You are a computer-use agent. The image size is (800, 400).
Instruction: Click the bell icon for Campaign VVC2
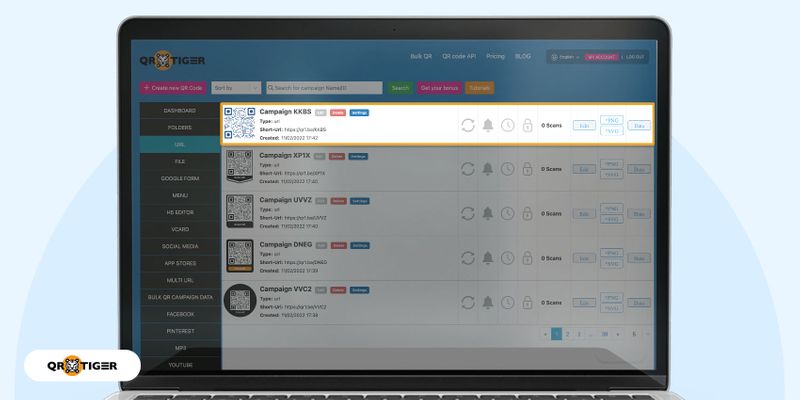[x=488, y=303]
